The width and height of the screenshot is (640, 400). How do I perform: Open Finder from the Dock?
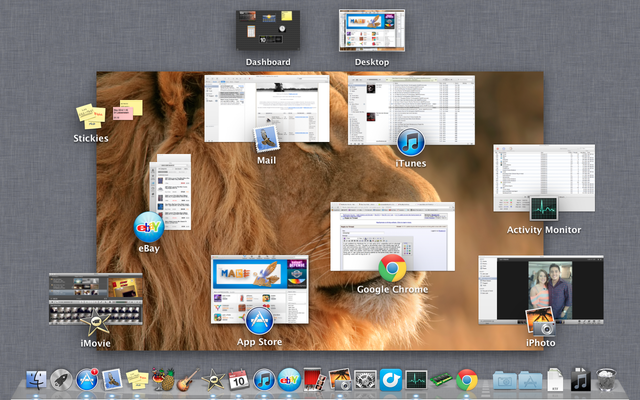point(36,380)
